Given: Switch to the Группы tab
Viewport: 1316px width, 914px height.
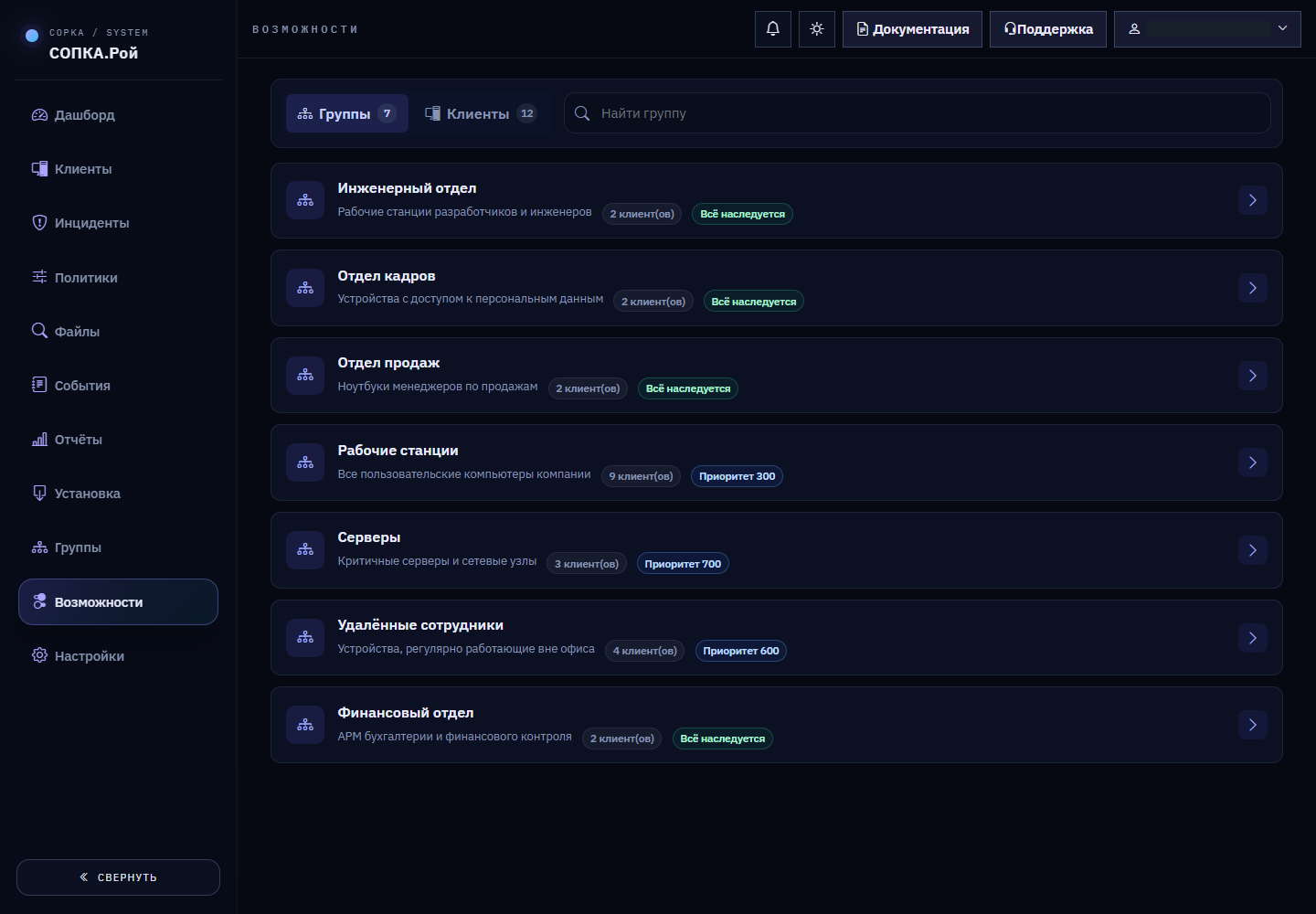Looking at the screenshot, I should click(347, 113).
